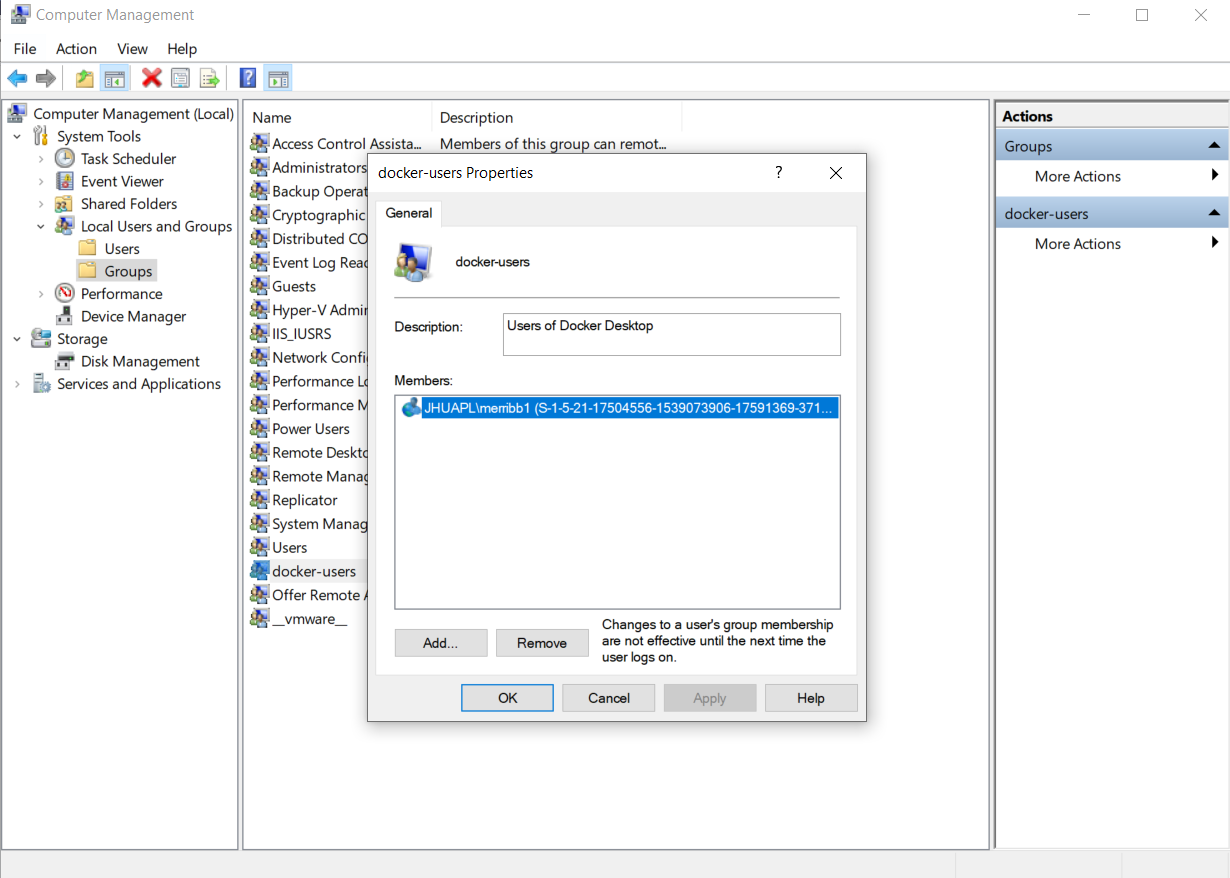Collapse the docker-users section in Actions pane
This screenshot has height=878, width=1230.
1214,213
